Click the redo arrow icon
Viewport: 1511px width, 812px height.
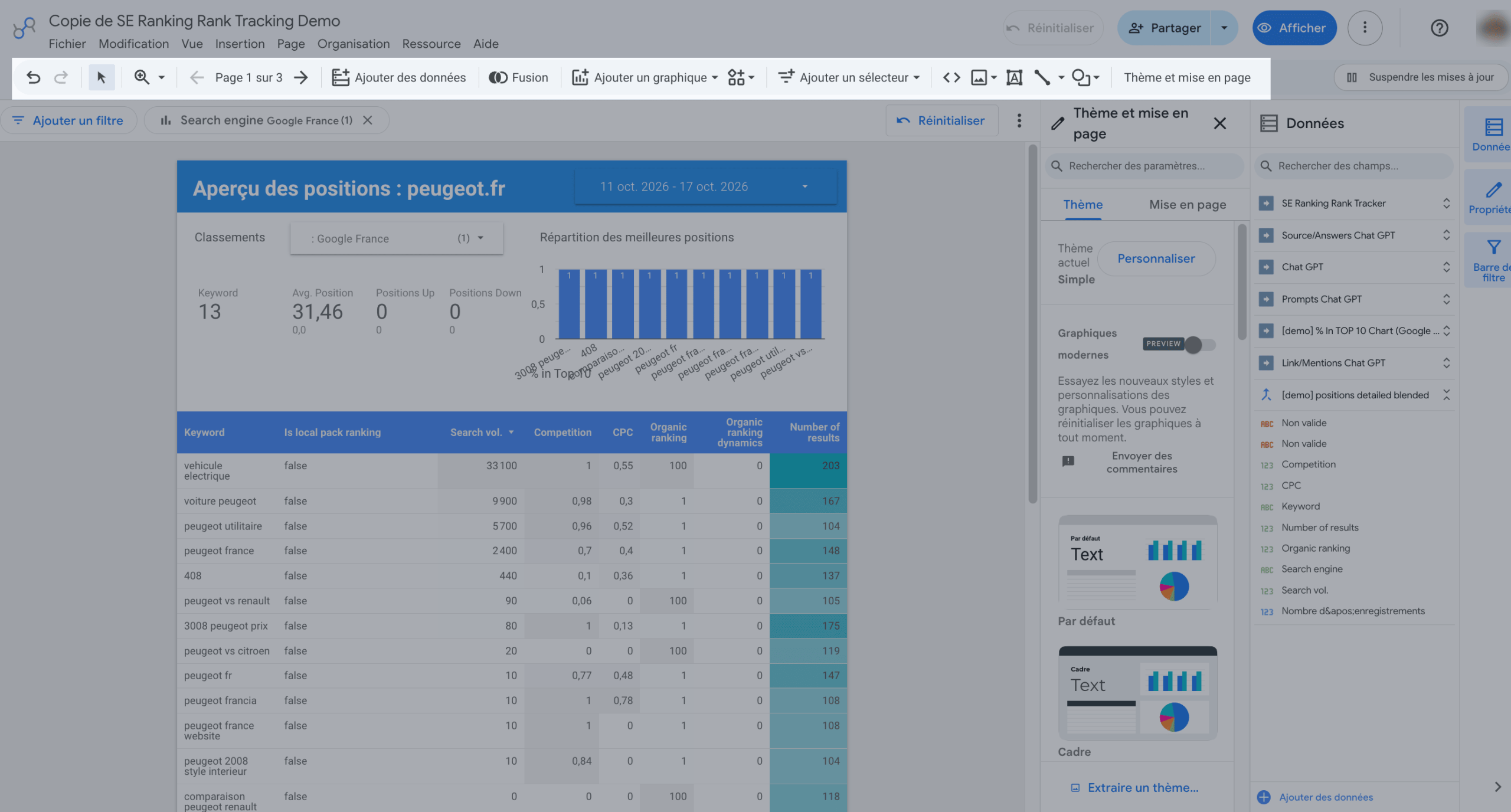pos(61,77)
